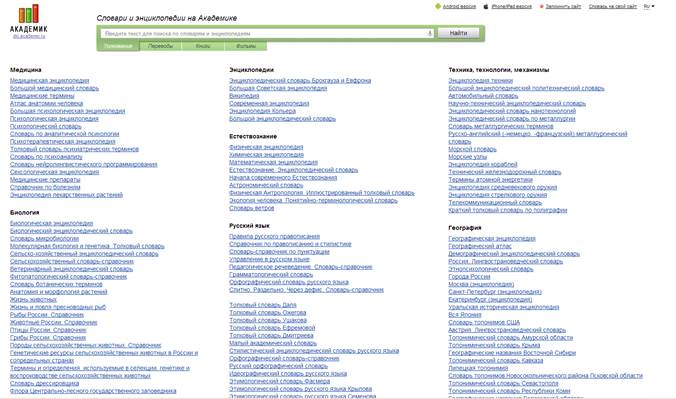Open Города России link

(x=469, y=276)
